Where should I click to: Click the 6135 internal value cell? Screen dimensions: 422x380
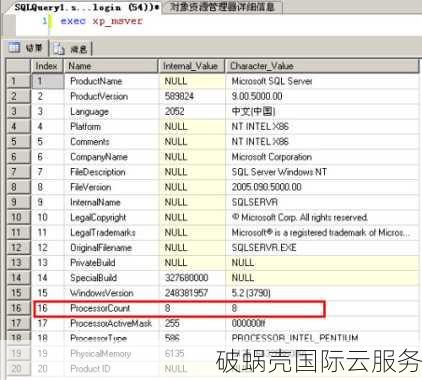tap(192, 353)
